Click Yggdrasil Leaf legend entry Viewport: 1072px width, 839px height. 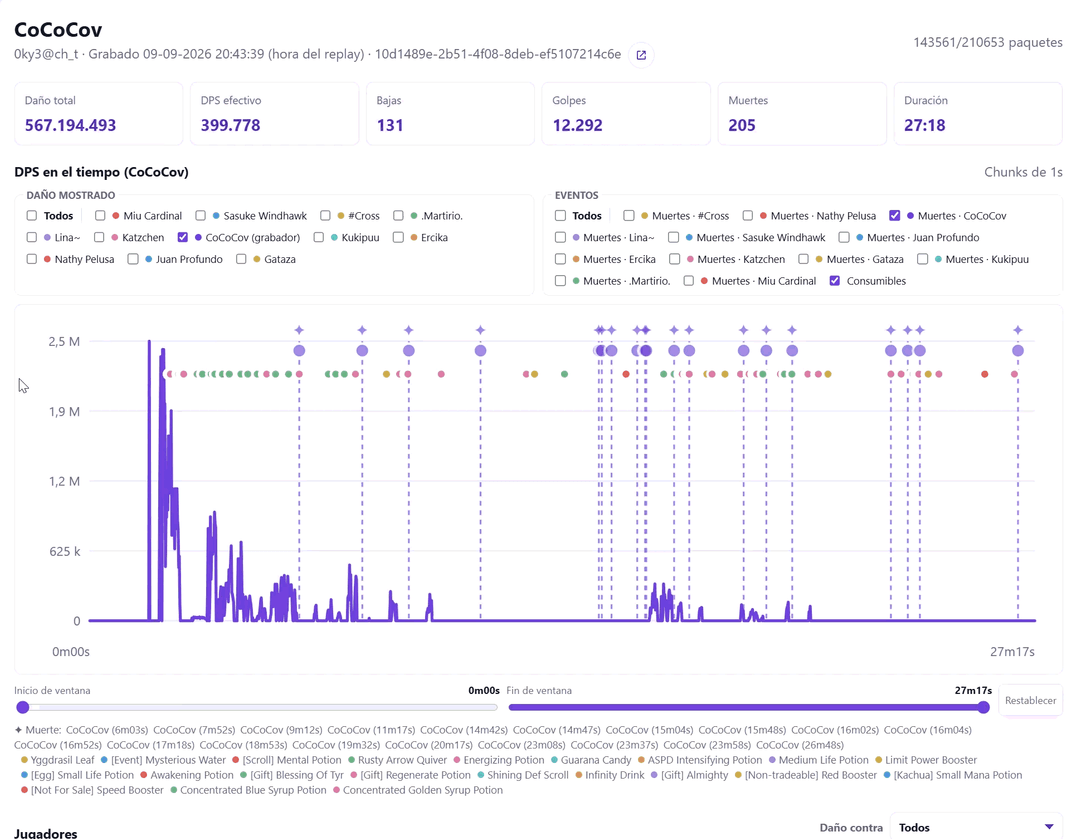(x=57, y=760)
